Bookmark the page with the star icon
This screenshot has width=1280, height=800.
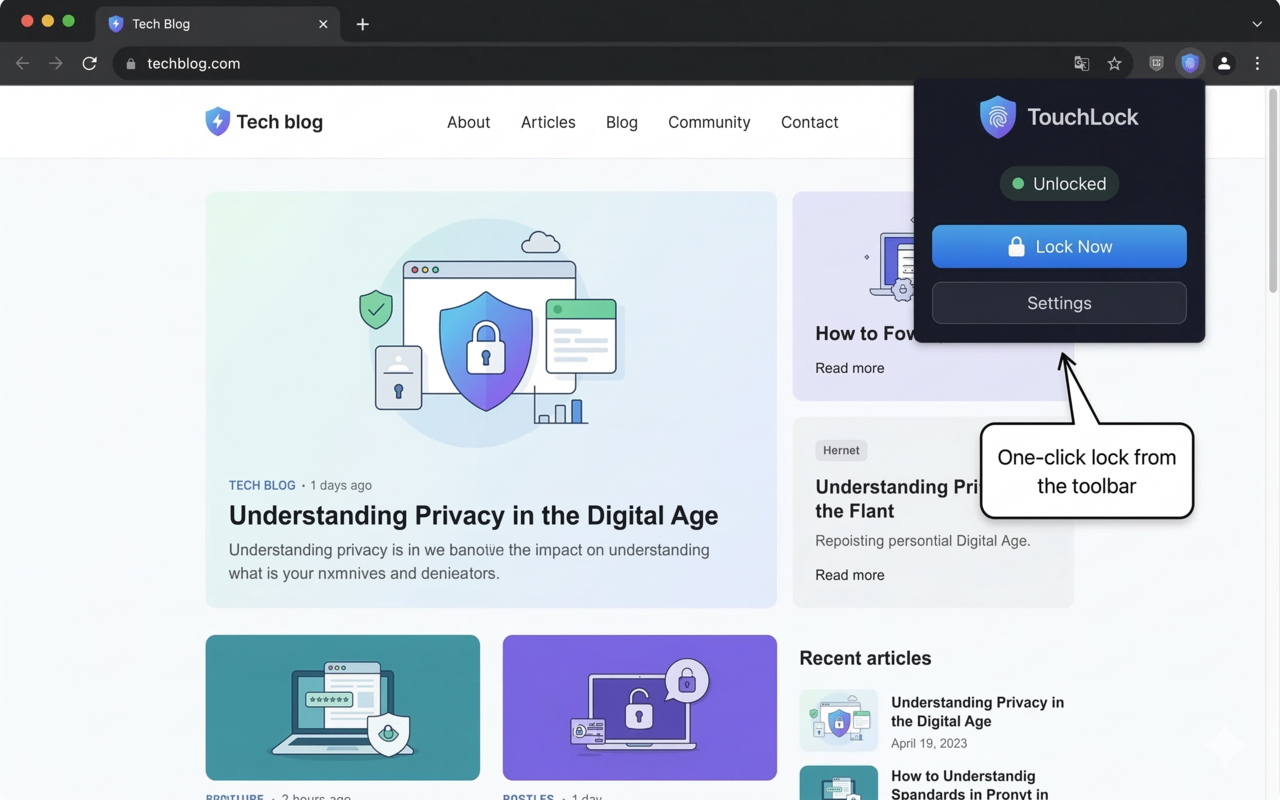pyautogui.click(x=1115, y=63)
